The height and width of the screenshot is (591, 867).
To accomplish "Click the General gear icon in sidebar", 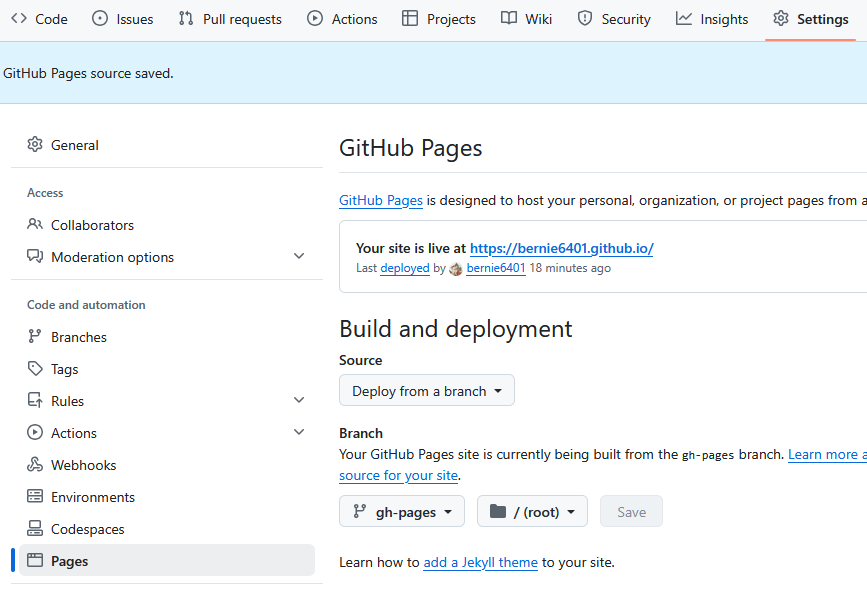I will pos(35,144).
